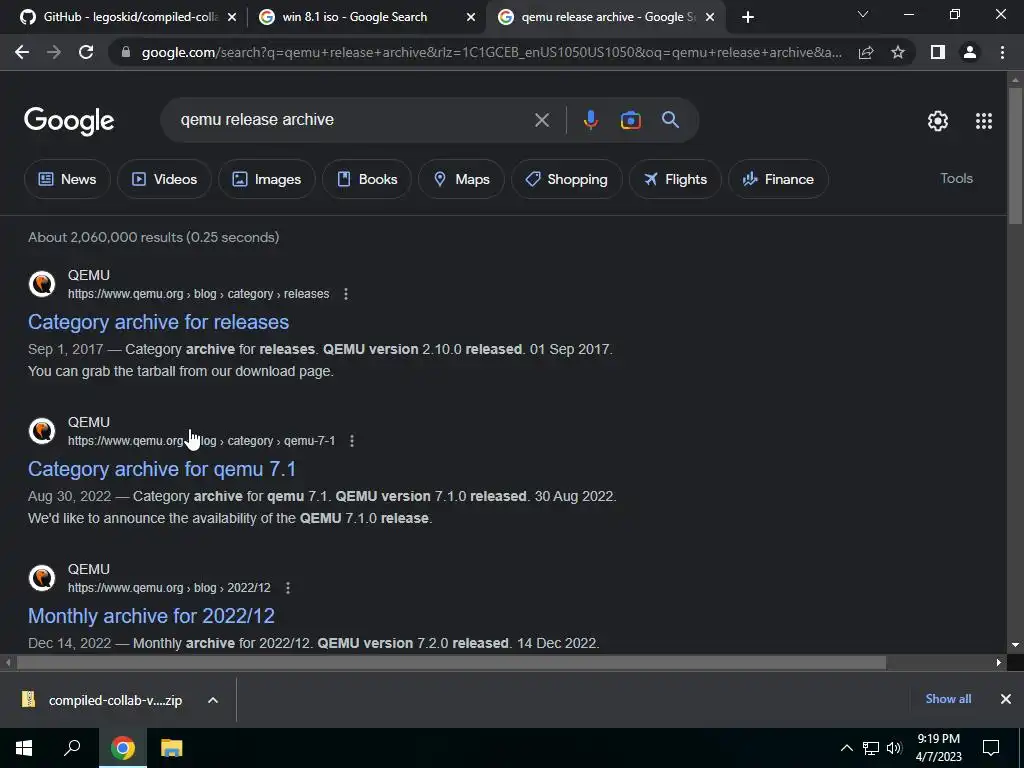Filter results by Videos

(x=165, y=179)
